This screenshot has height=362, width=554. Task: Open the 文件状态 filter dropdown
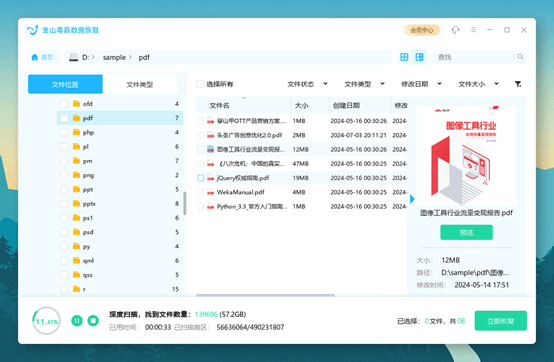[x=308, y=84]
